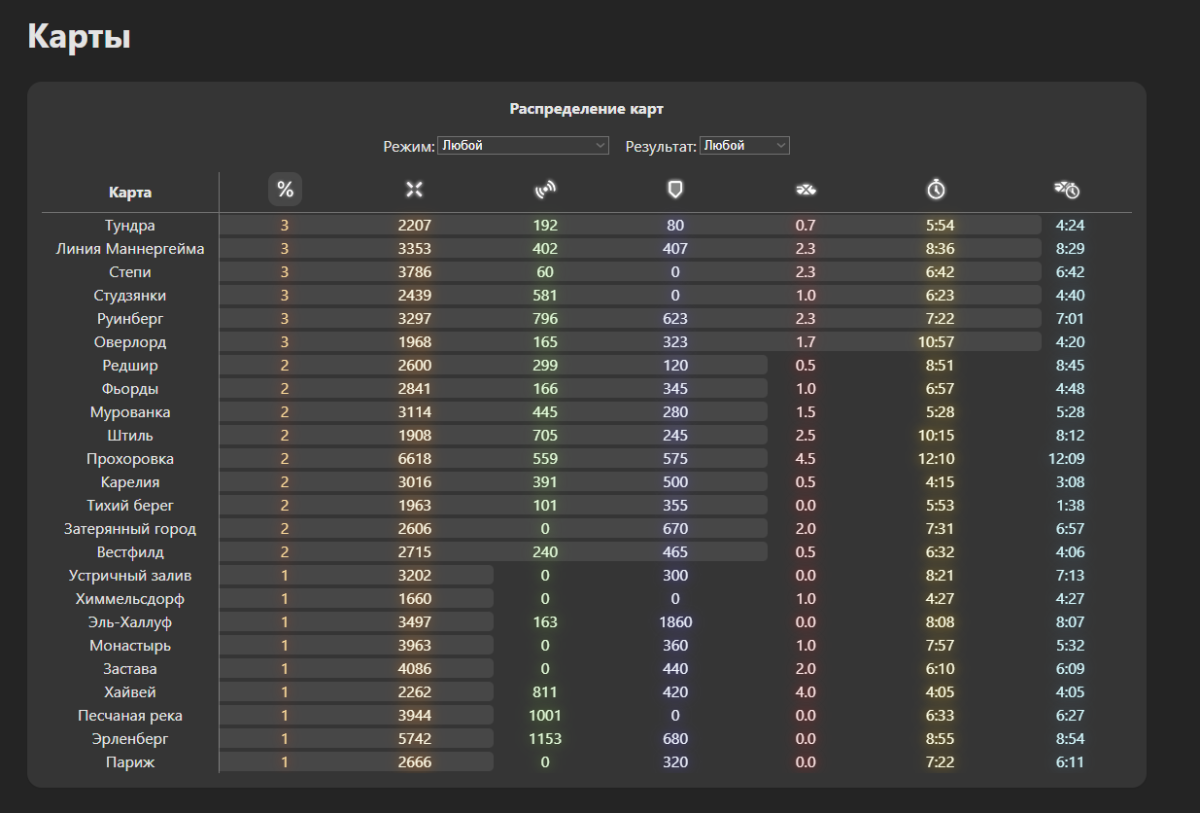Click the Оверлорд map name
Image resolution: width=1200 pixels, height=813 pixels.
[130, 342]
